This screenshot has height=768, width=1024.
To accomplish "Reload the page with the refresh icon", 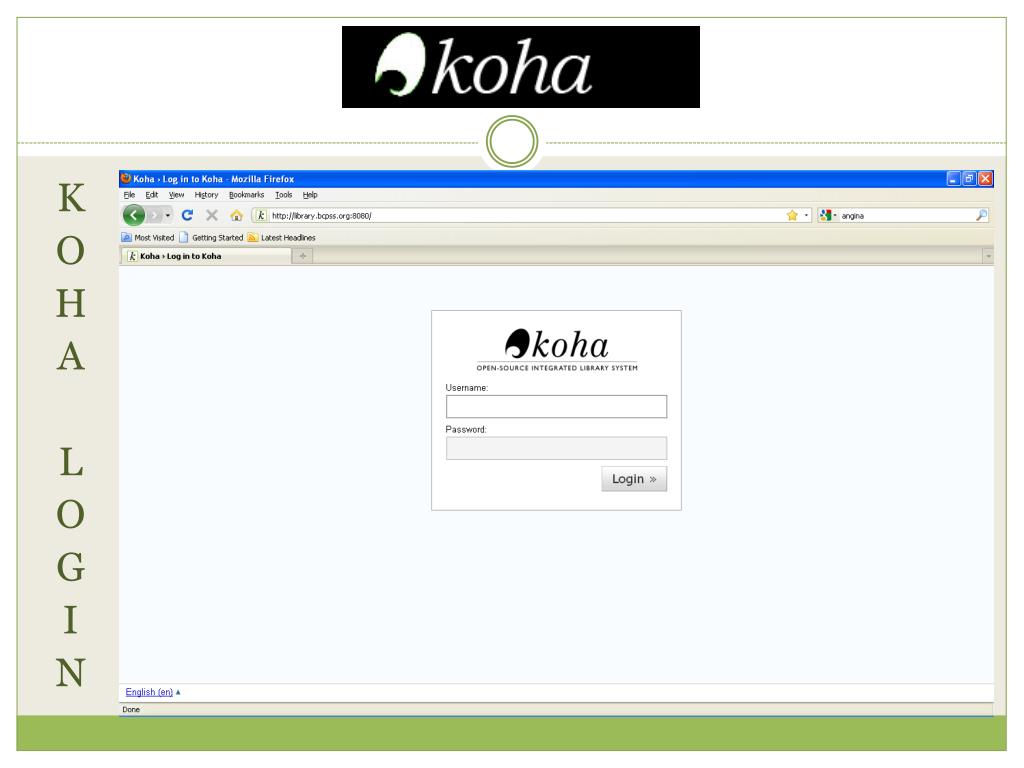I will [188, 214].
